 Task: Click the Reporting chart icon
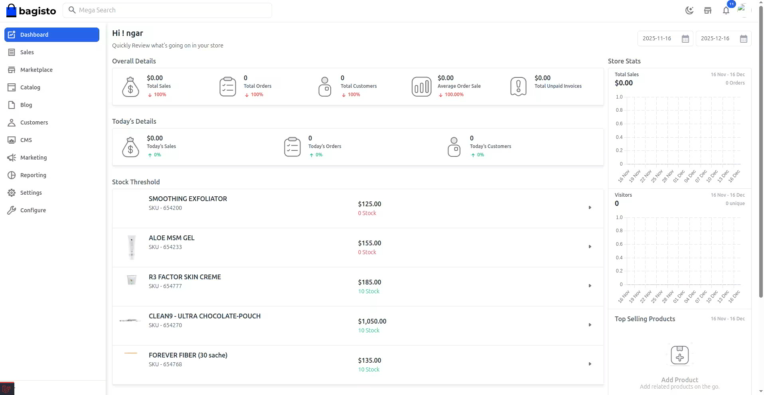pos(12,175)
